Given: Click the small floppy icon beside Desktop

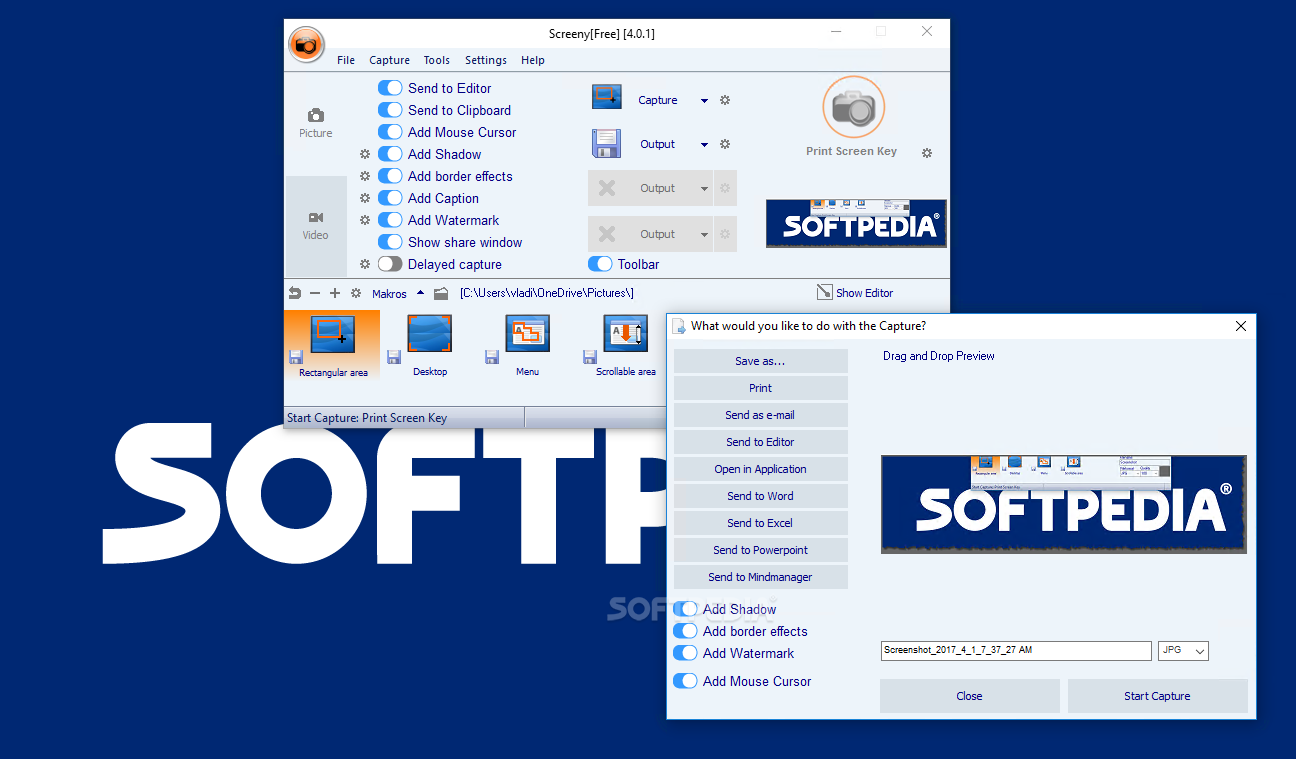Looking at the screenshot, I should pyautogui.click(x=394, y=357).
